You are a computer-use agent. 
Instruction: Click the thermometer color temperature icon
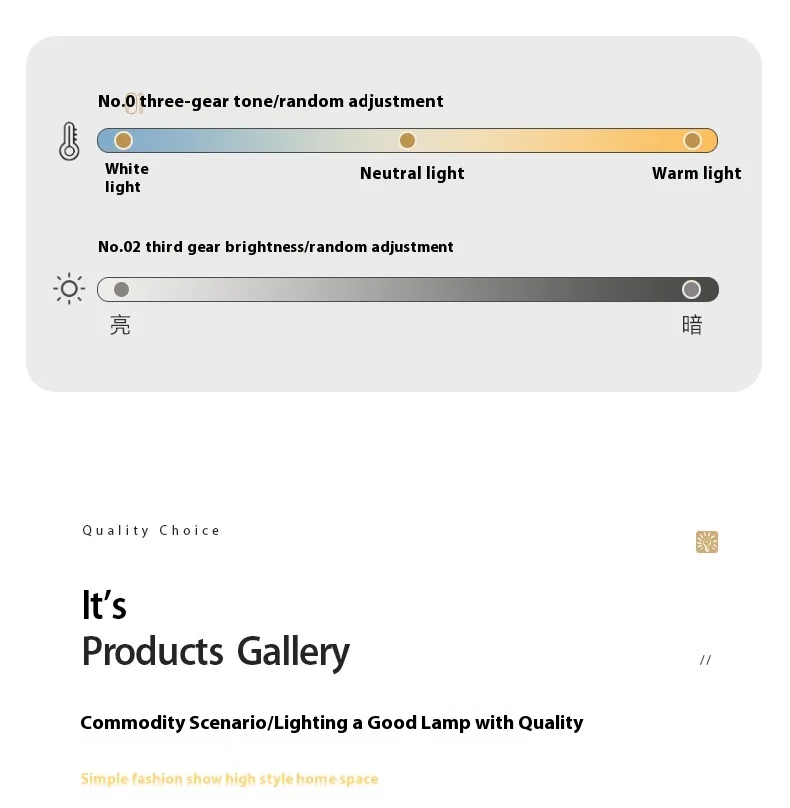coord(69,141)
